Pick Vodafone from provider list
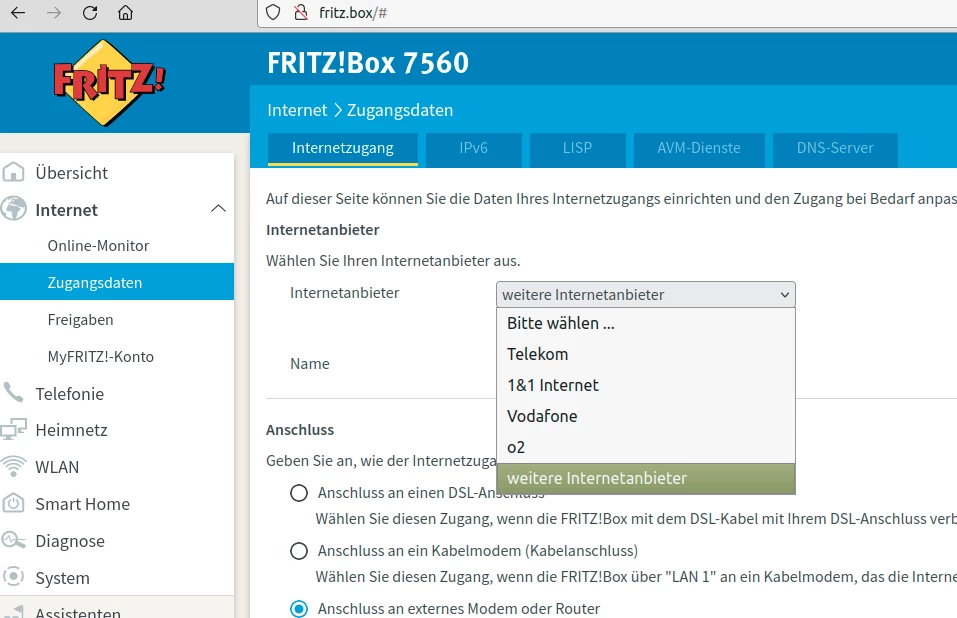The height and width of the screenshot is (618, 957). [x=646, y=416]
